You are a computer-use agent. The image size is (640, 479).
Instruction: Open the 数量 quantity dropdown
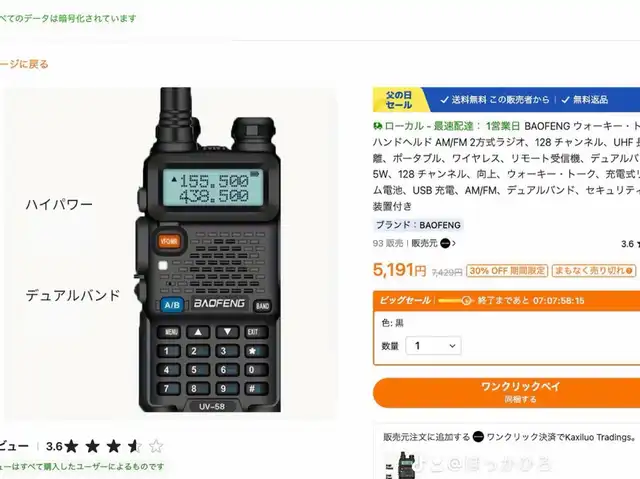point(433,346)
